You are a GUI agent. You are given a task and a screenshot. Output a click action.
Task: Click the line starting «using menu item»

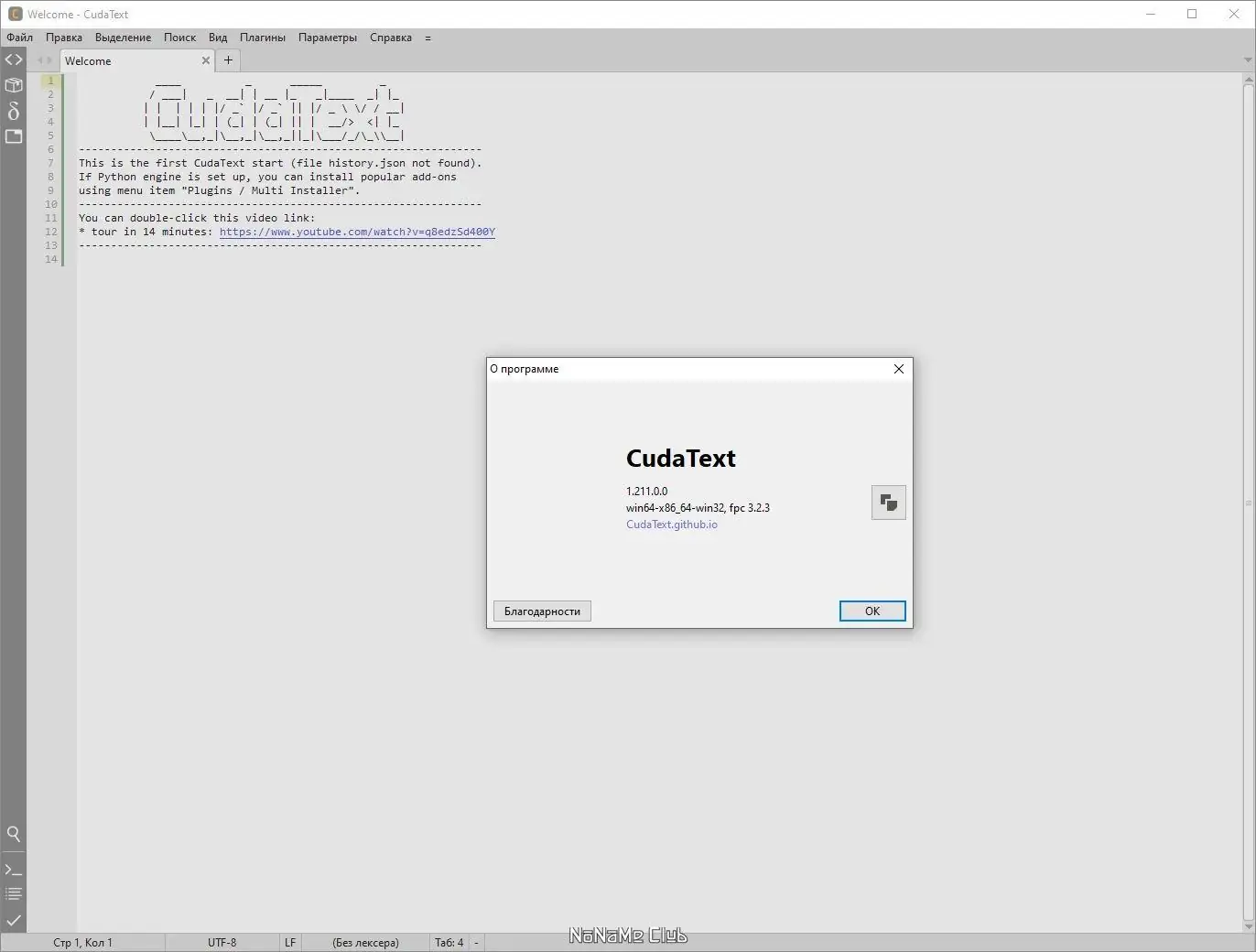pyautogui.click(x=220, y=190)
